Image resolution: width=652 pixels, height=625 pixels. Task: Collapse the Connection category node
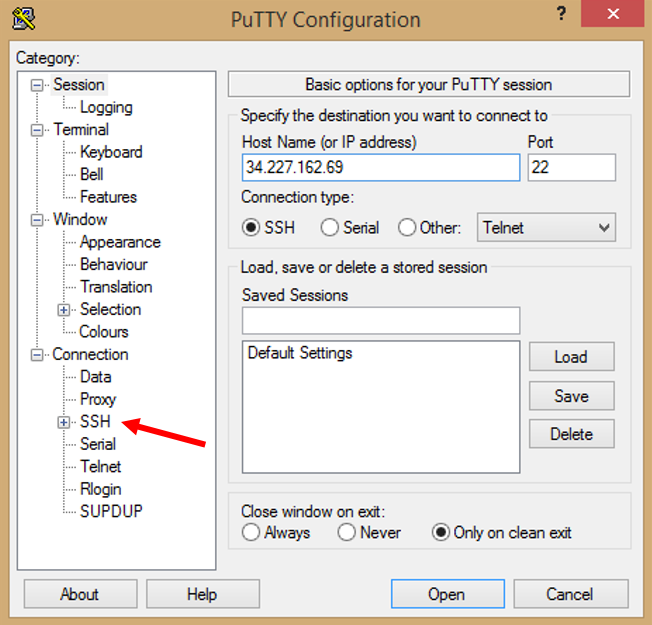pos(38,355)
